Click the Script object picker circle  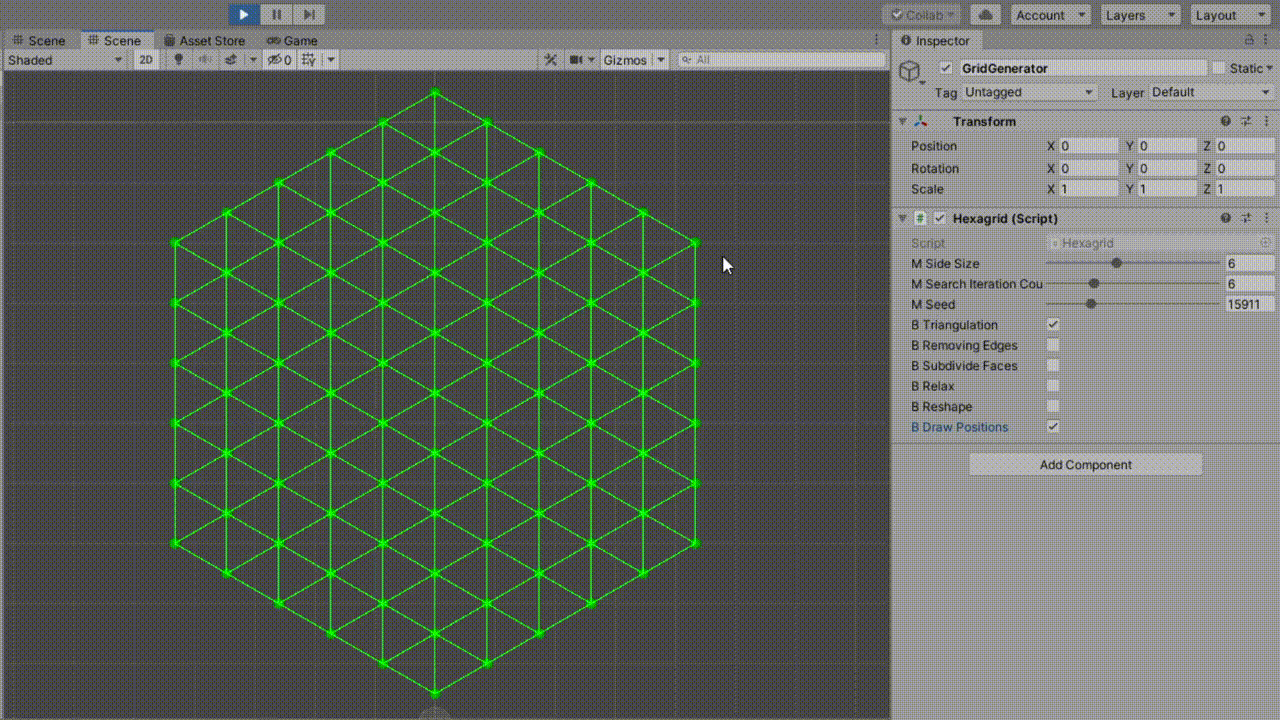1265,243
